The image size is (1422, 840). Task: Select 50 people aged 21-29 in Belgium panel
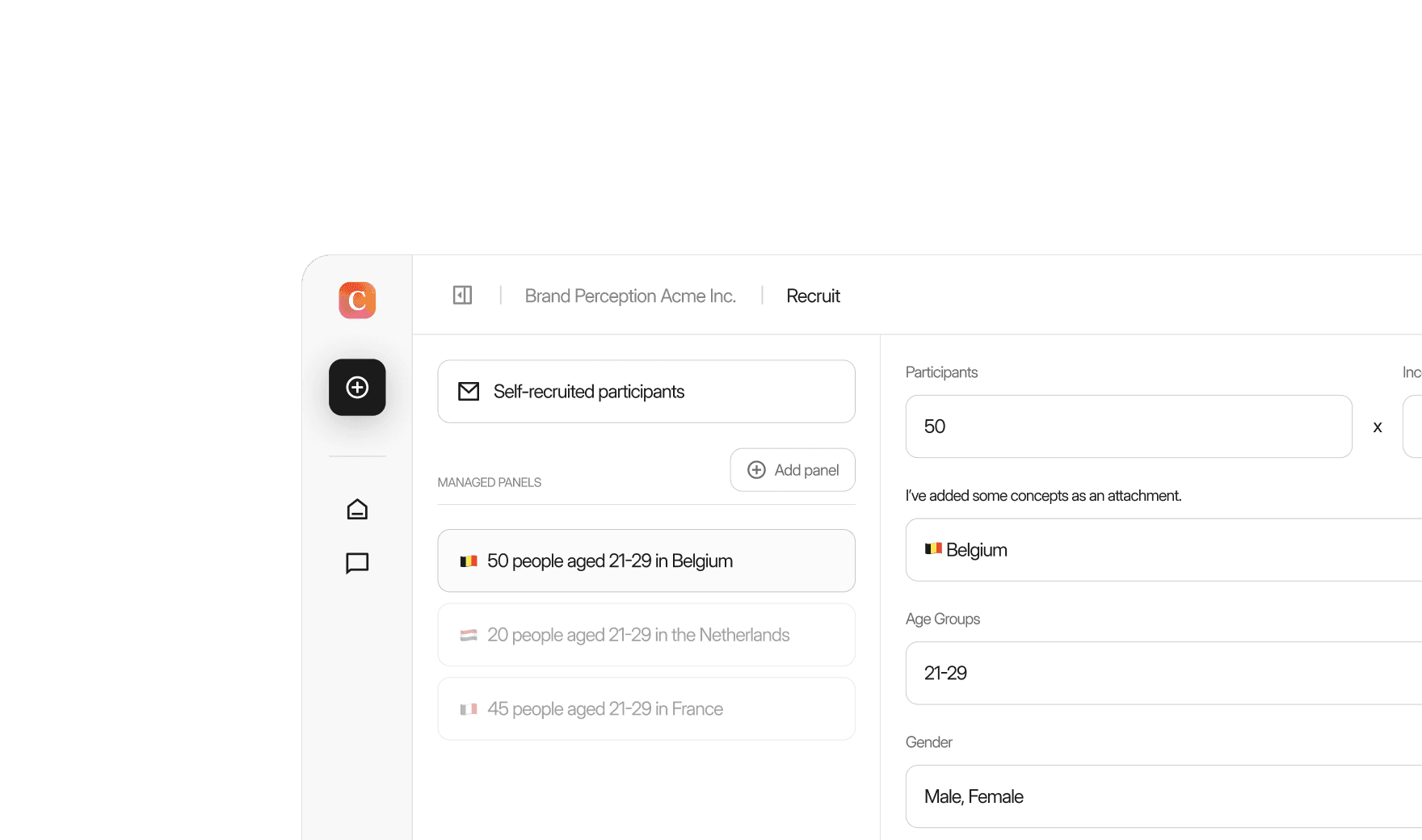pyautogui.click(x=646, y=561)
